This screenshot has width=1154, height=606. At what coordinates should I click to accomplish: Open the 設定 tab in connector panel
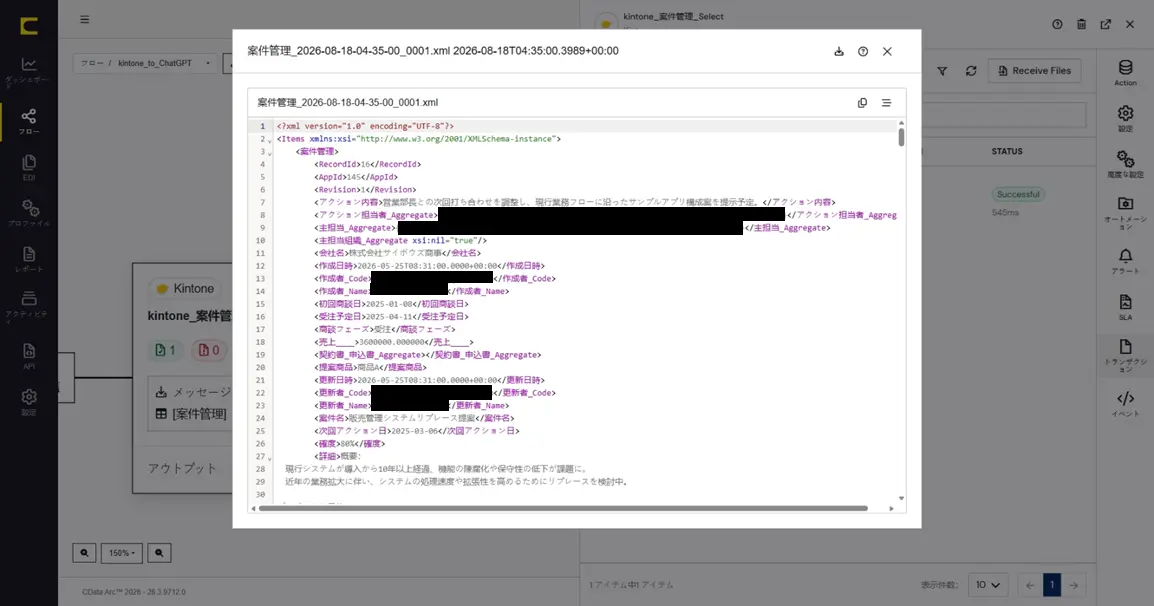(1125, 119)
